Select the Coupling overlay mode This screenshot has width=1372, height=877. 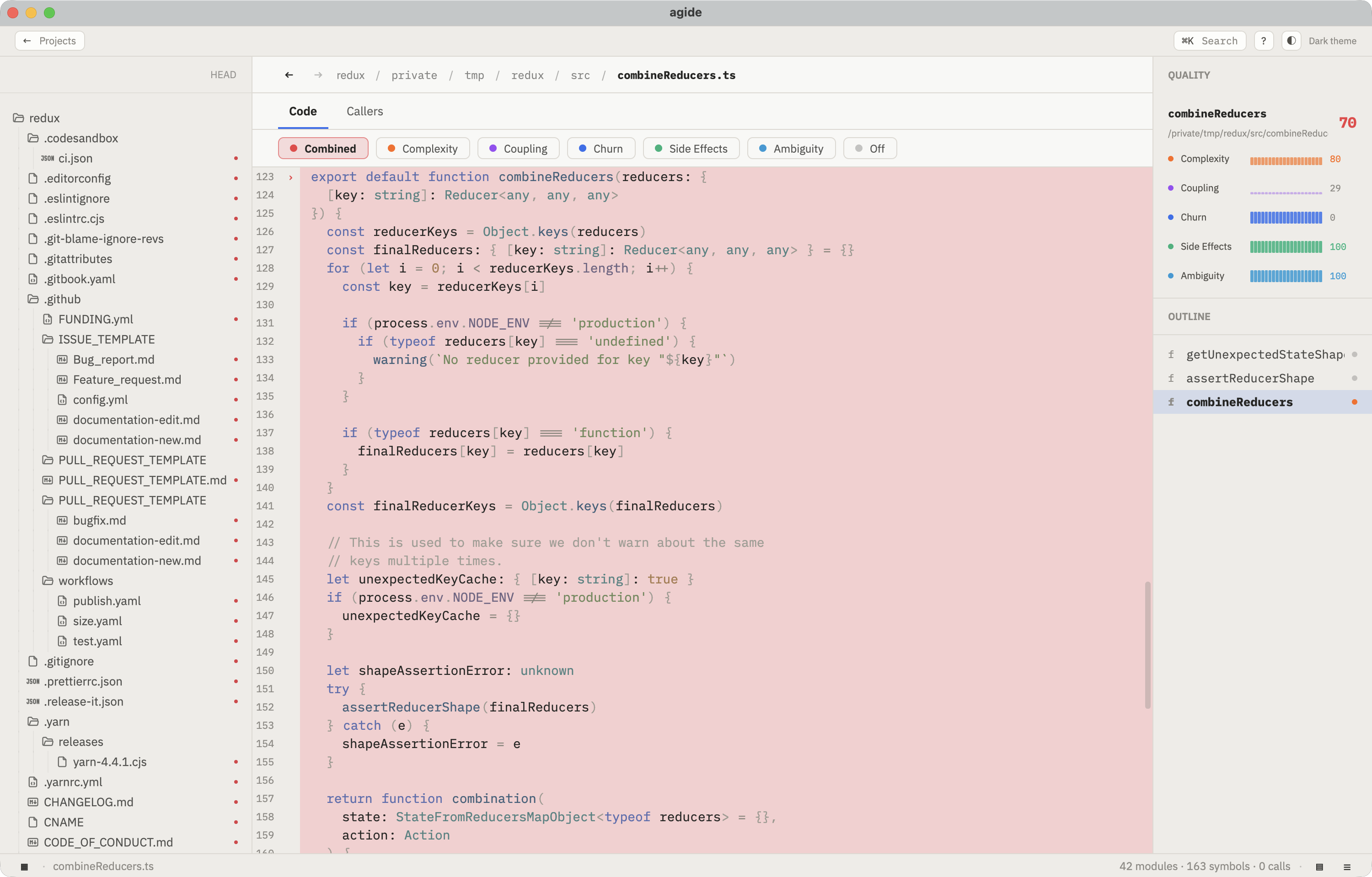pyautogui.click(x=519, y=148)
